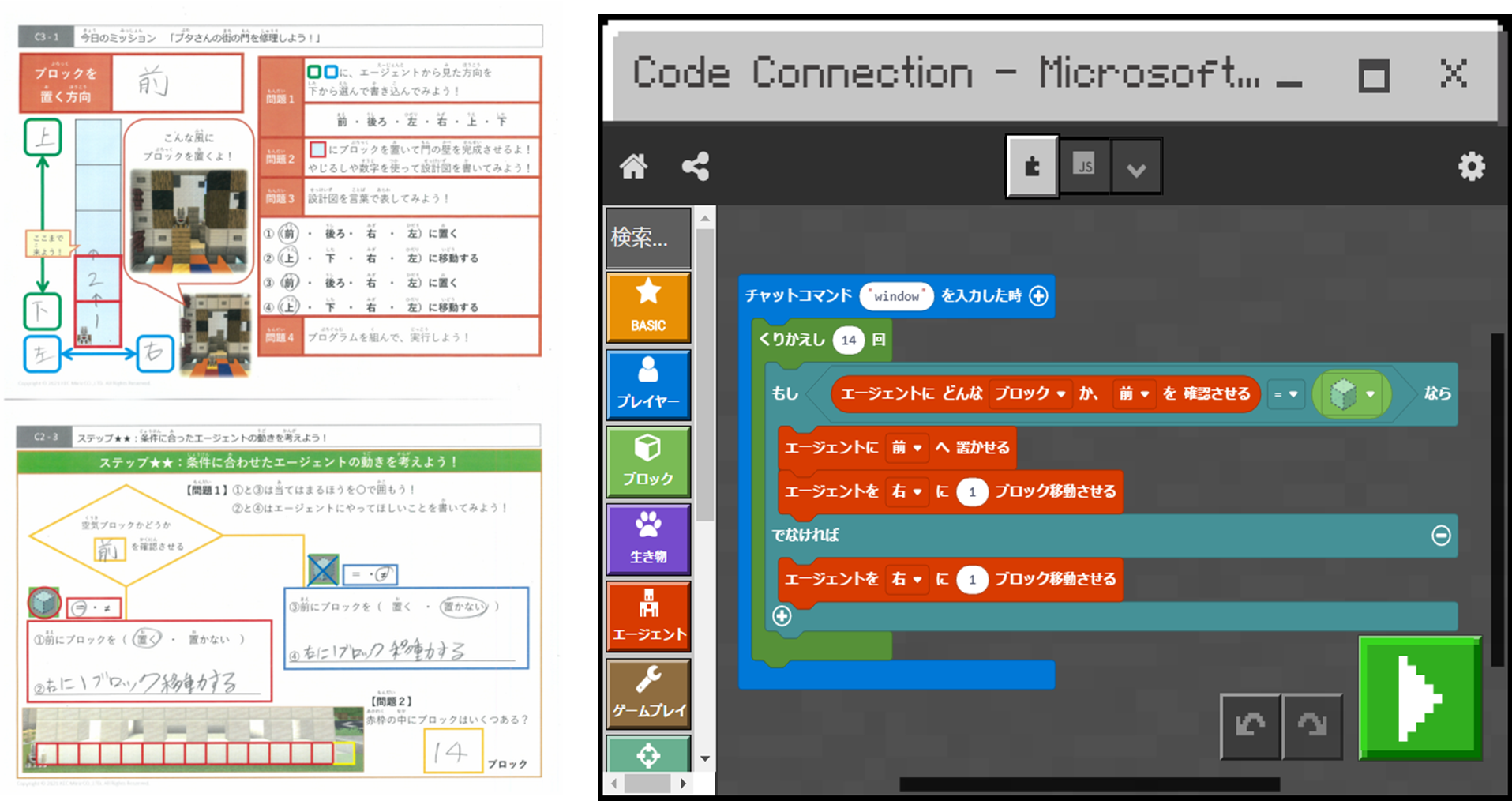Open the ブロック type dropdown in condition
1512x801 pixels.
click(x=1030, y=393)
